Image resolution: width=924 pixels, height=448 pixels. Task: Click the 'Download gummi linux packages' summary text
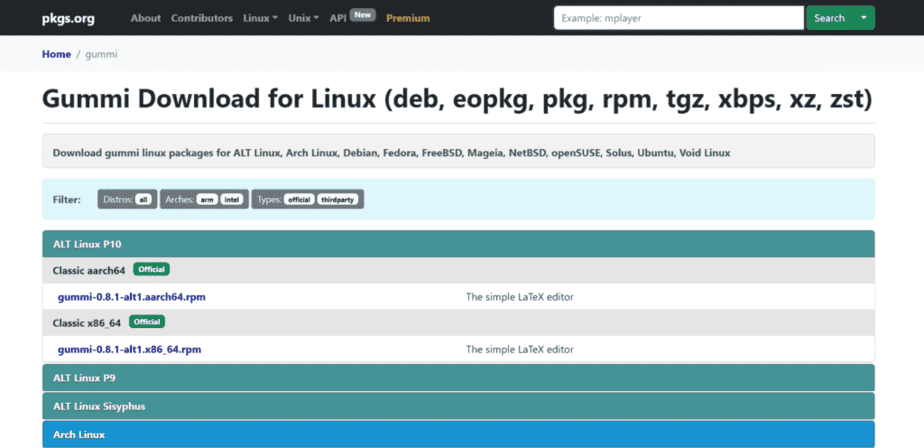[x=391, y=153]
